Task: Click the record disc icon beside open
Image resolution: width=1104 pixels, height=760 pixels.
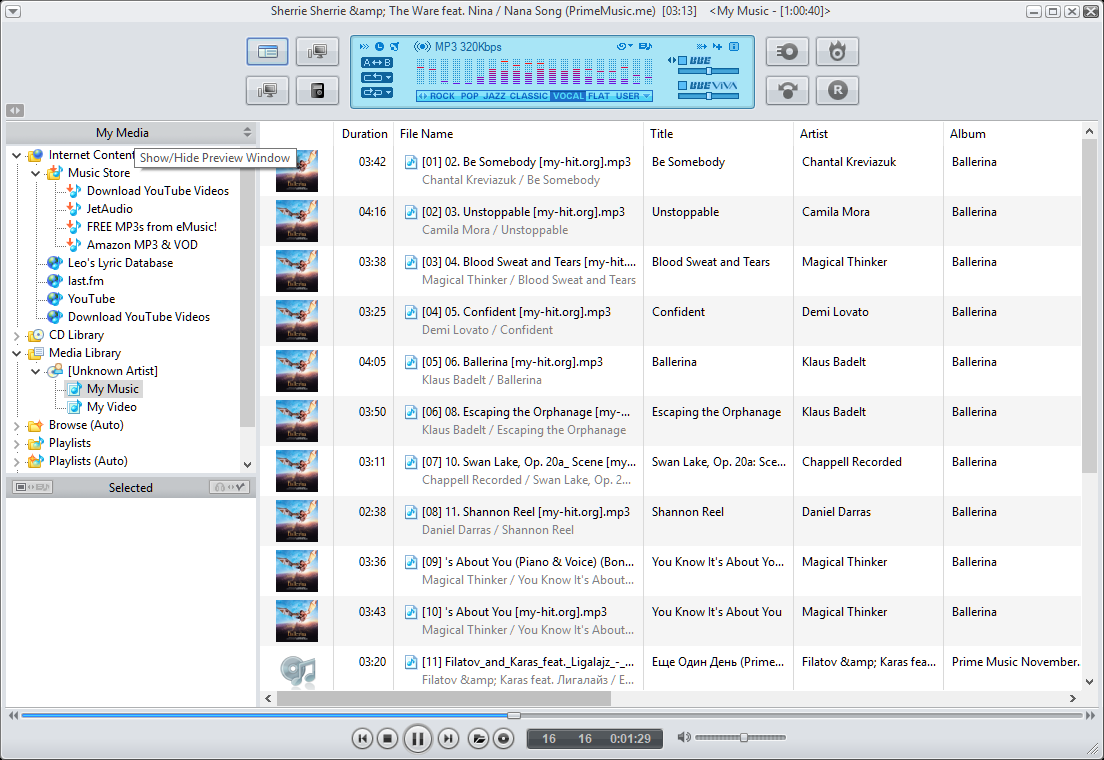Action: click(504, 739)
